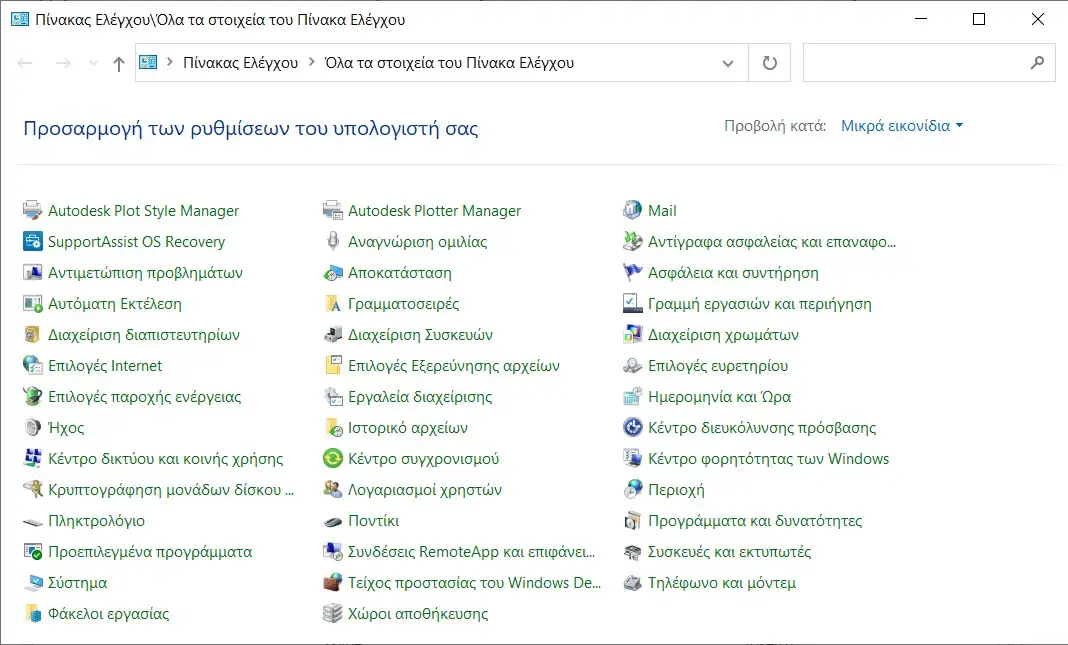Click Κρυπτογράφηση μονάδων δίσκου key icon
Viewport: 1068px width, 645px height.
point(32,489)
